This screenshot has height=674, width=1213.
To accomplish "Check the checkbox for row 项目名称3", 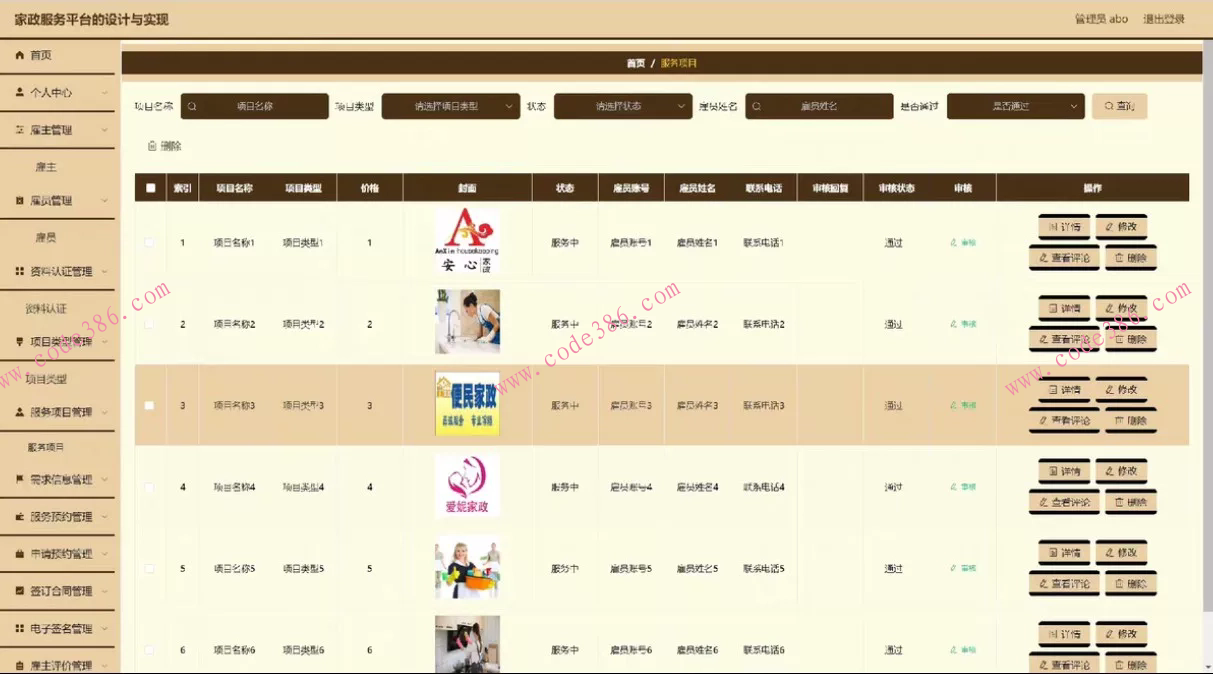I will [150, 406].
